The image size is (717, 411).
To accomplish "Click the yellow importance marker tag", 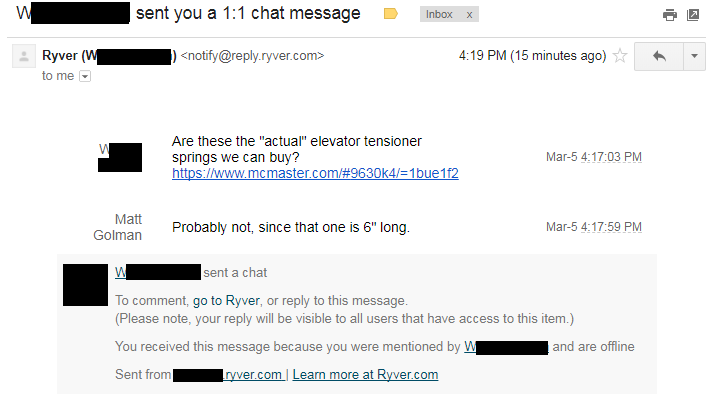I will pos(391,14).
